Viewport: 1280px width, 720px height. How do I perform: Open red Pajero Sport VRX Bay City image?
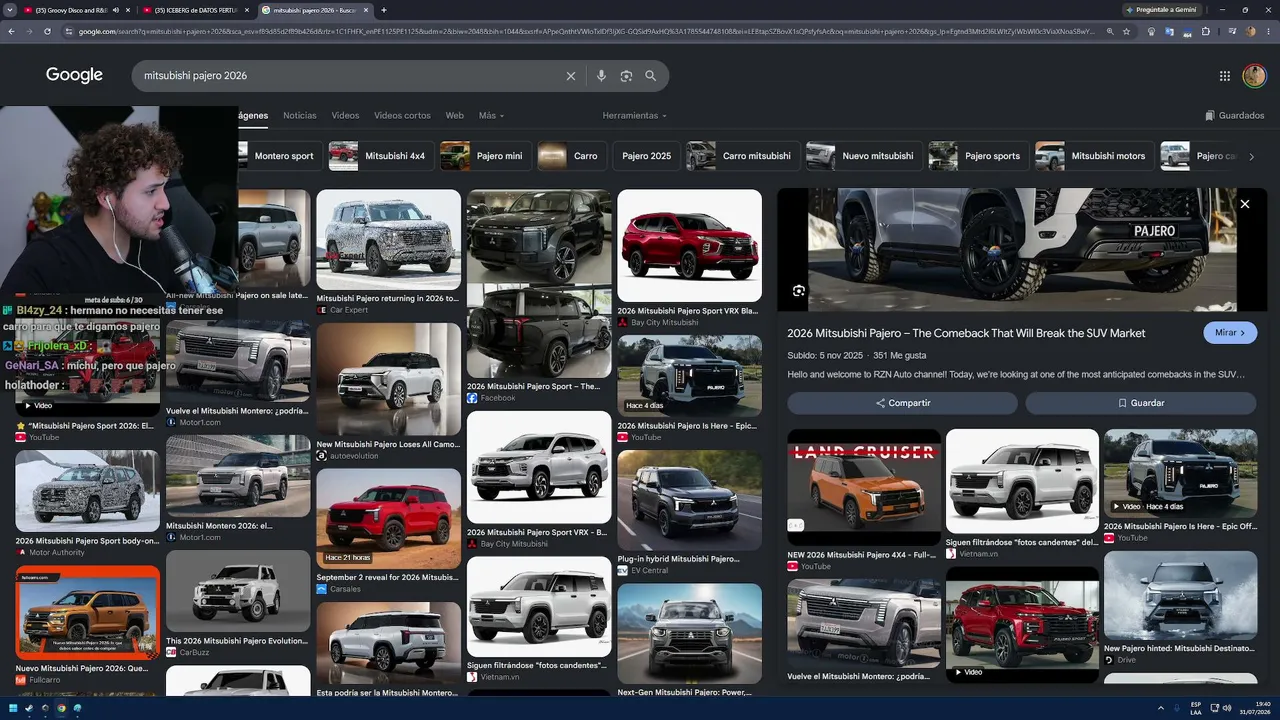click(689, 246)
